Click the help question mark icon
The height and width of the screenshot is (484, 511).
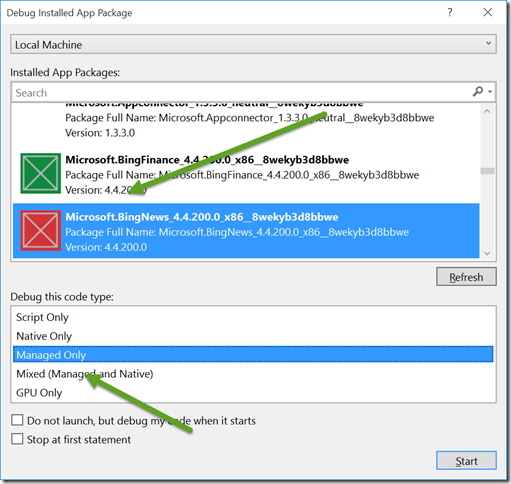(450, 12)
